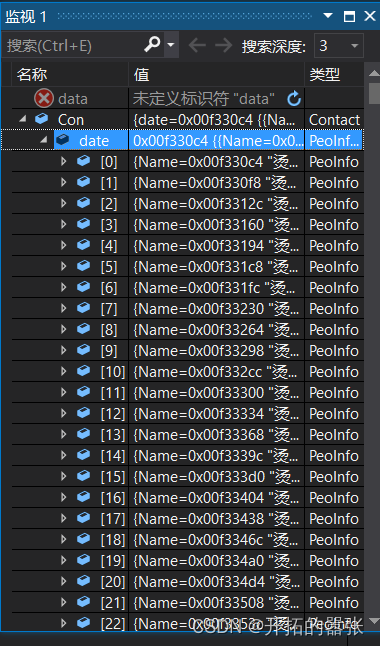The image size is (380, 646).
Task: Expand array element [2]
Action: [63, 203]
